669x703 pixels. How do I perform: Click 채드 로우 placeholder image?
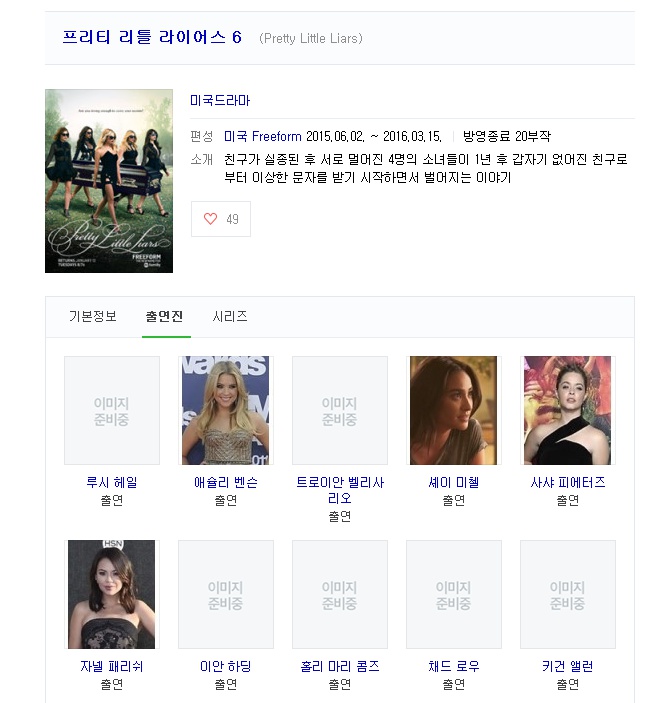point(454,594)
